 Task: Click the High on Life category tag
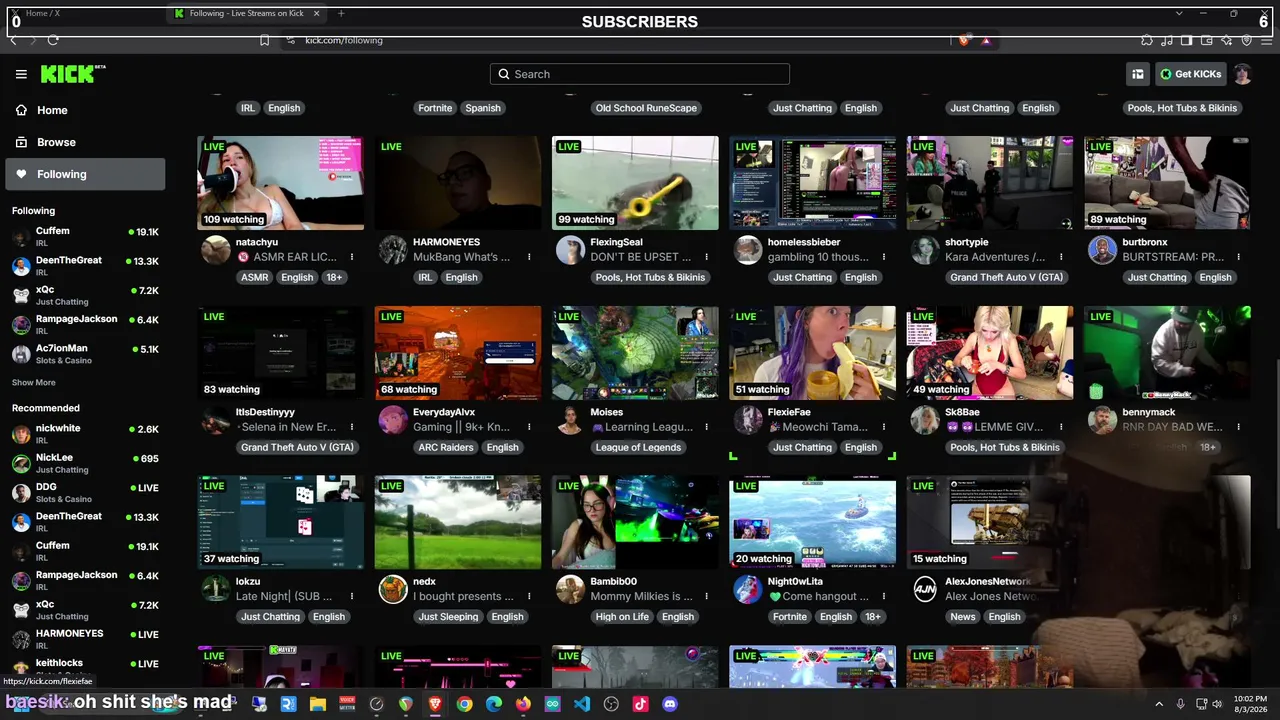(x=622, y=617)
